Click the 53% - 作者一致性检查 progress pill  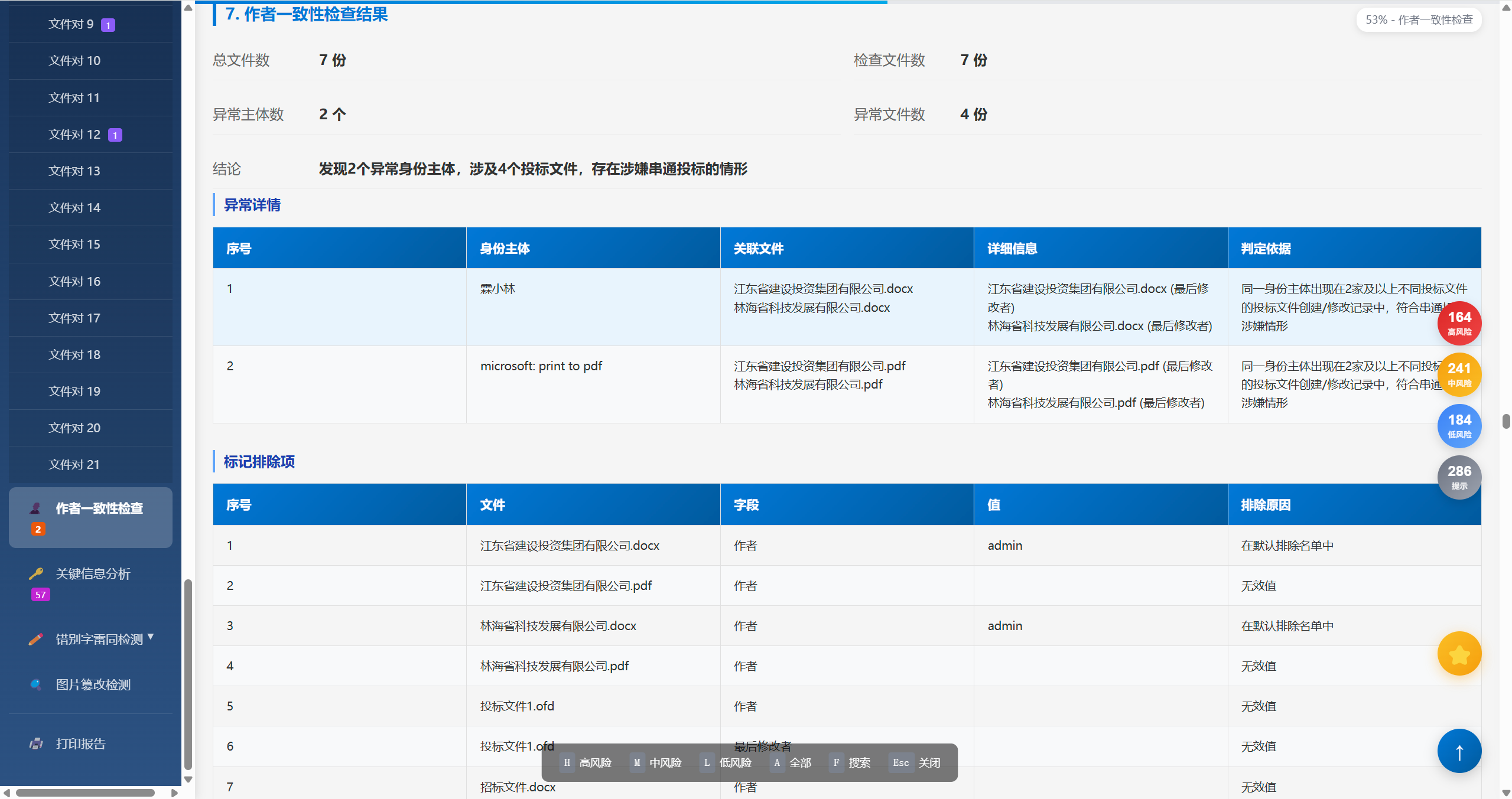[1419, 20]
